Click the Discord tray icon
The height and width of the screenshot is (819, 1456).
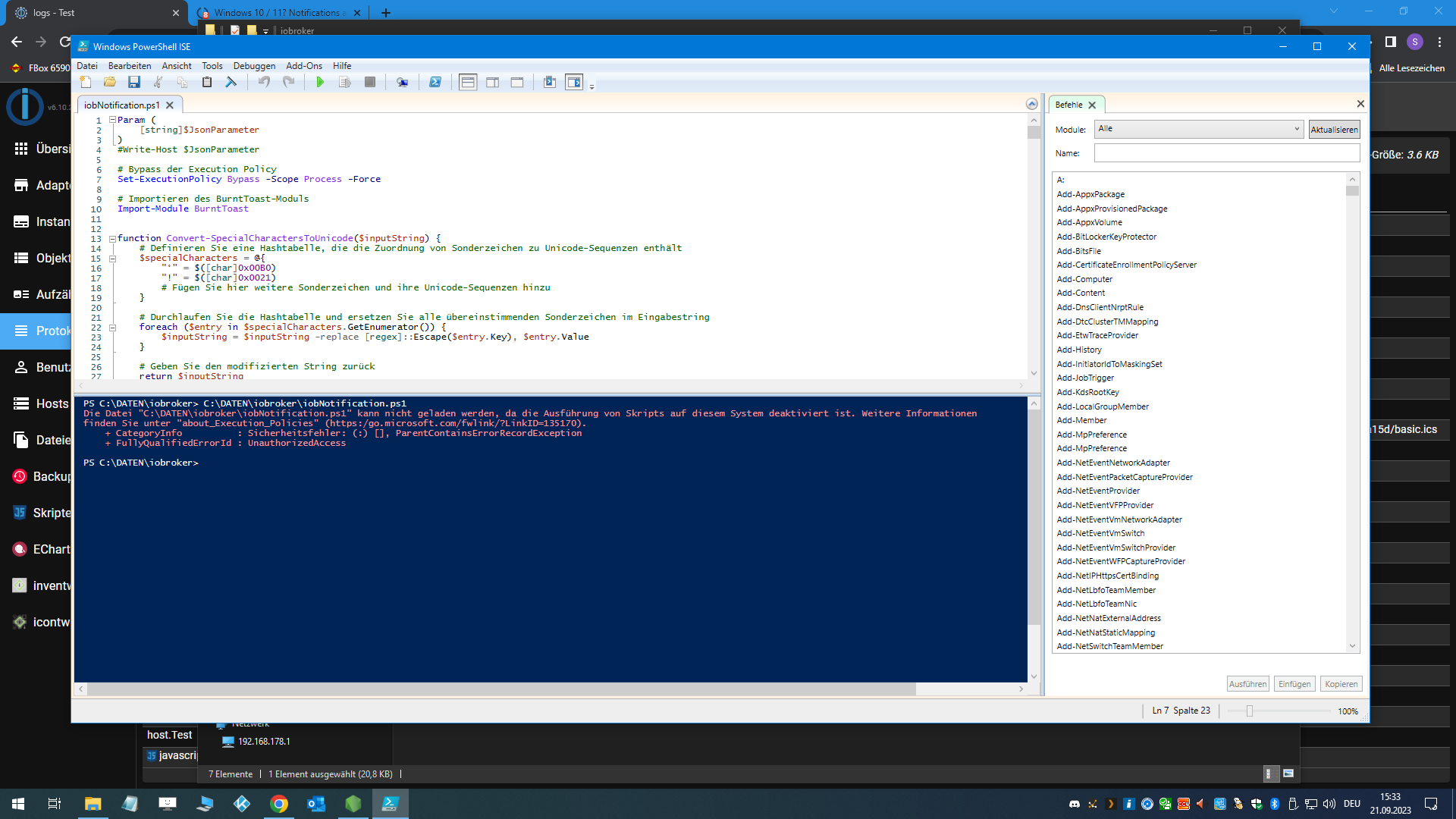click(x=1075, y=804)
